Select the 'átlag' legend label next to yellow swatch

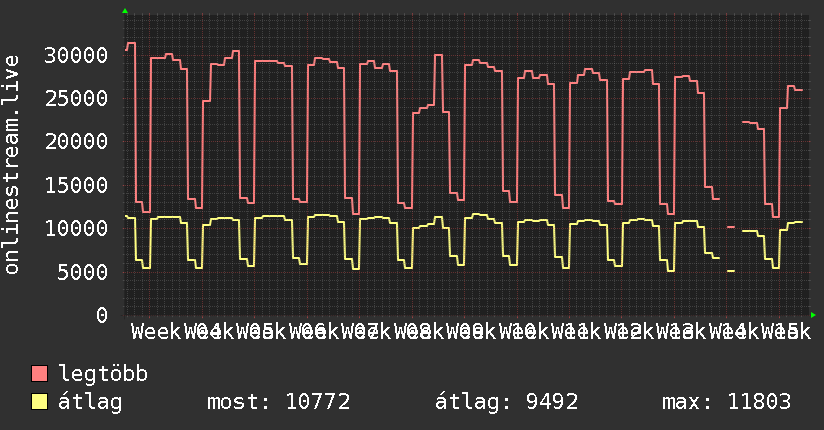90,402
